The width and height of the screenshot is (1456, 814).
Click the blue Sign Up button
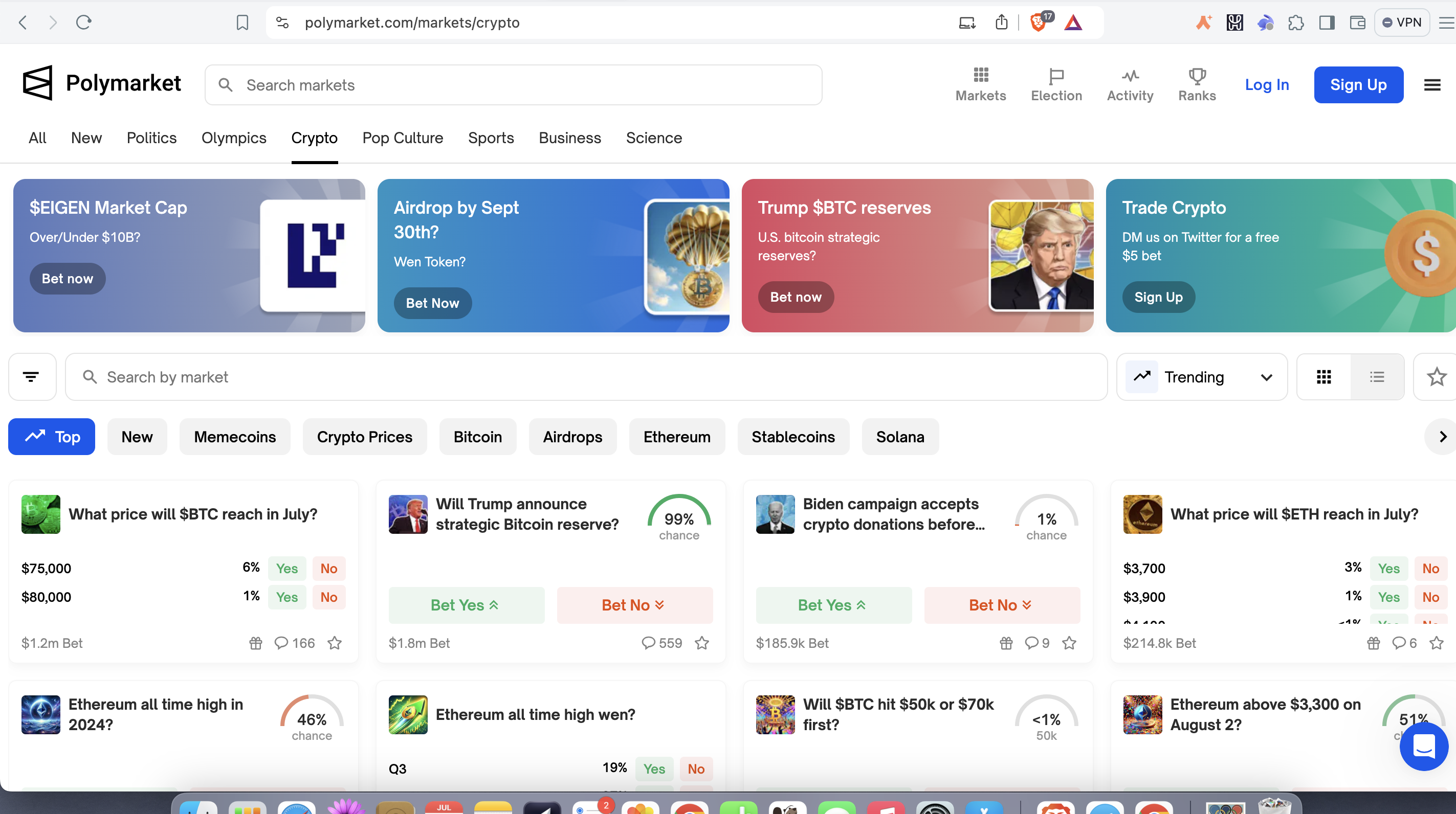[1358, 85]
